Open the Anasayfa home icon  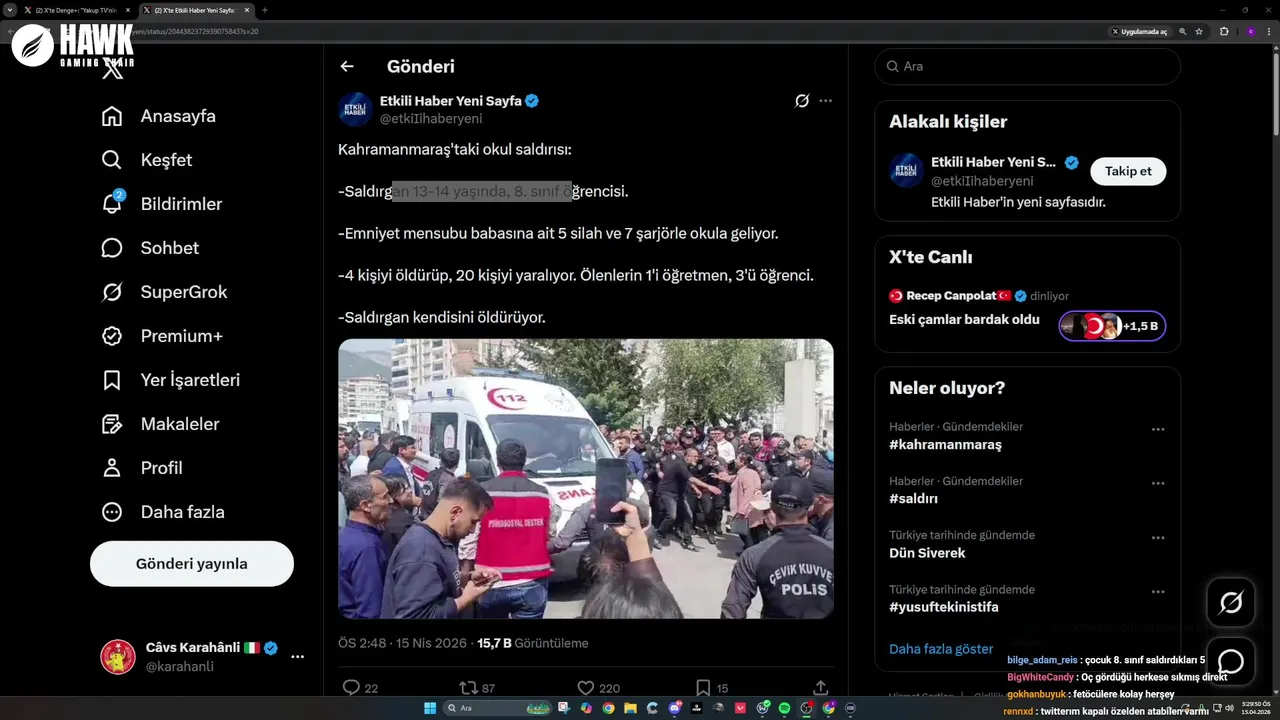coord(112,116)
